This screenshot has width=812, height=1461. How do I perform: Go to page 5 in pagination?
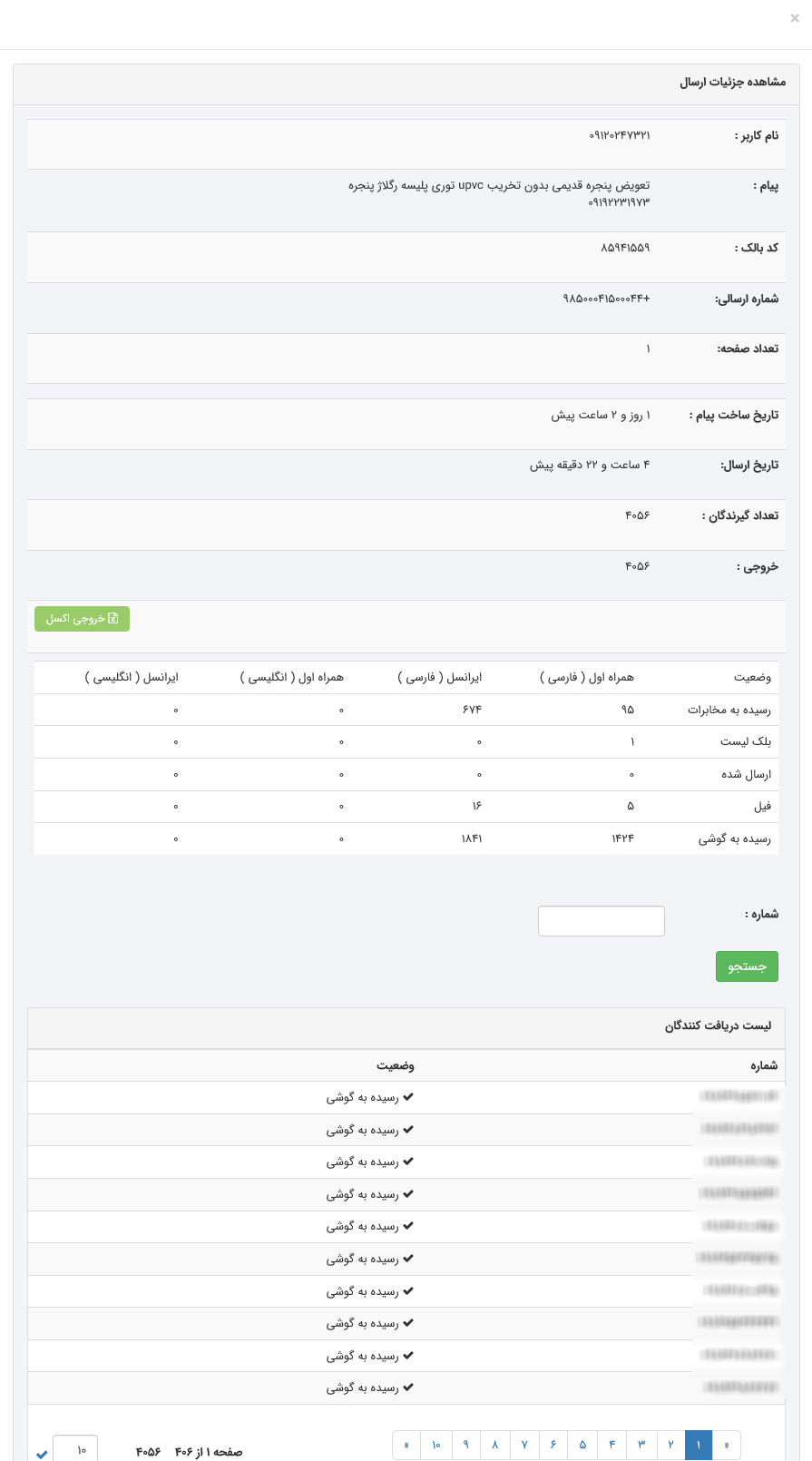point(582,1445)
